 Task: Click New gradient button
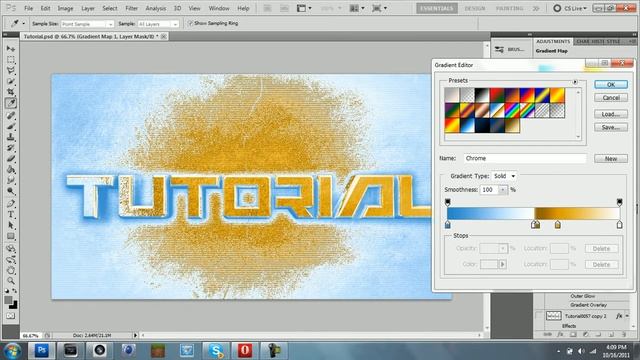(611, 159)
